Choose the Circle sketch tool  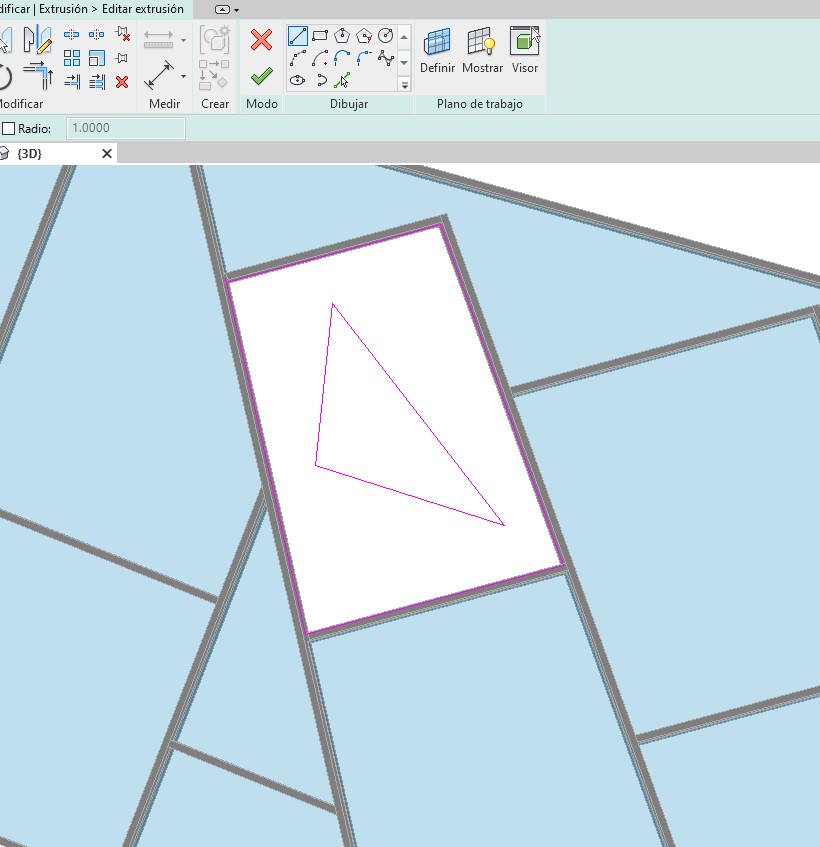(x=386, y=37)
